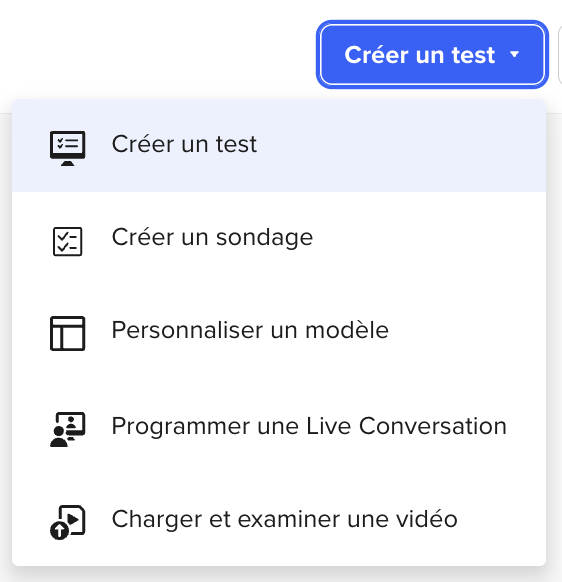Choose Créer un sondage from the menu
Viewport: 562px width, 582px height.
coord(279,238)
